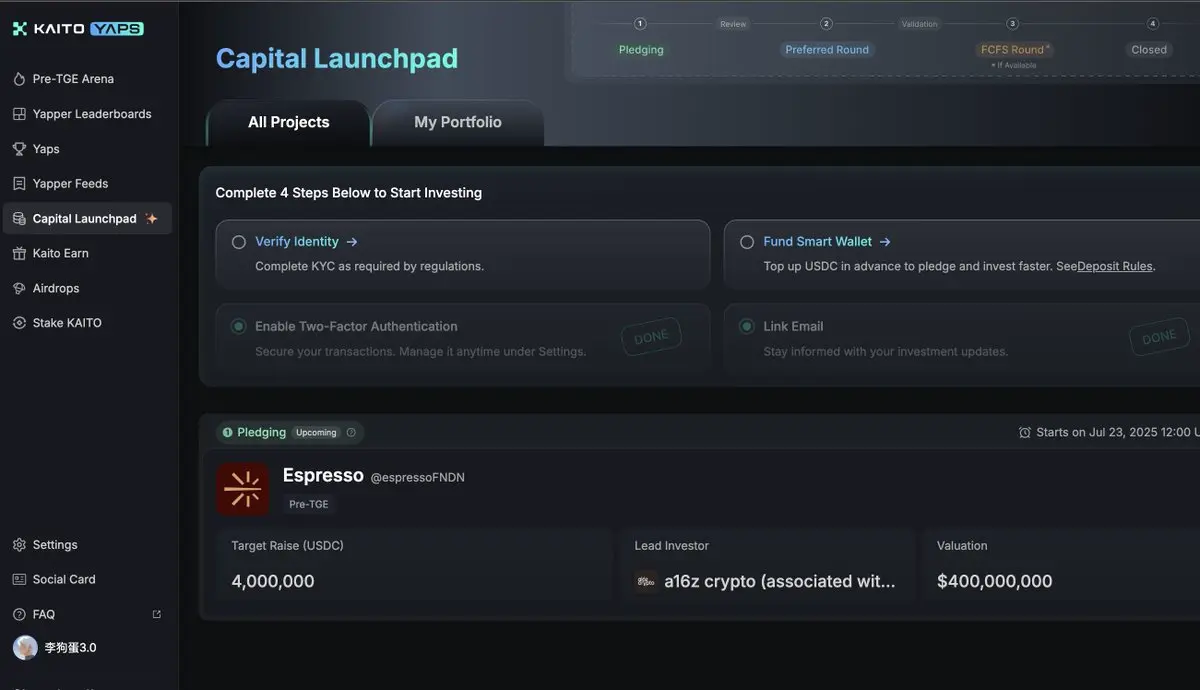The image size is (1200, 690).
Task: Toggle the Link Email radio indicator
Action: tap(747, 327)
